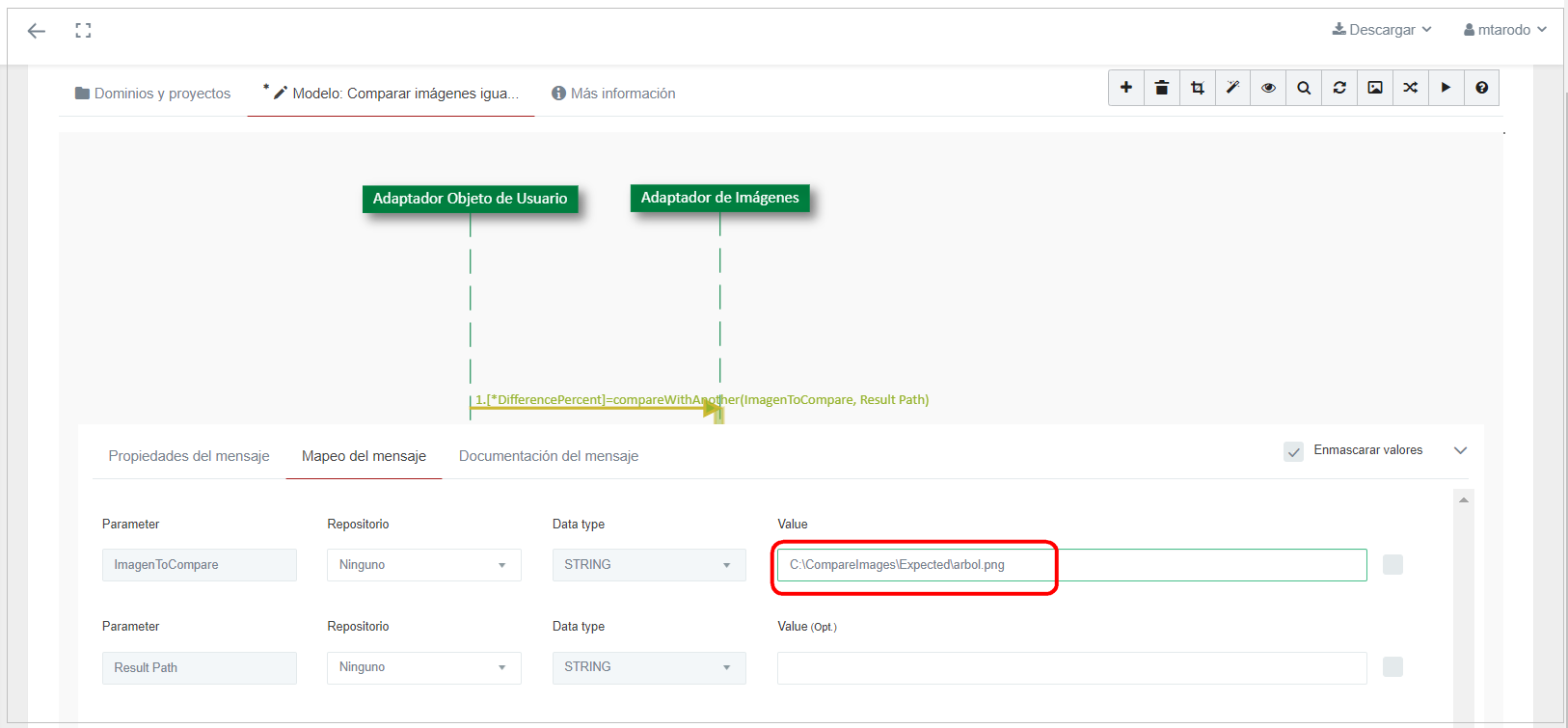Open Data type dropdown for Result Path

648,667
